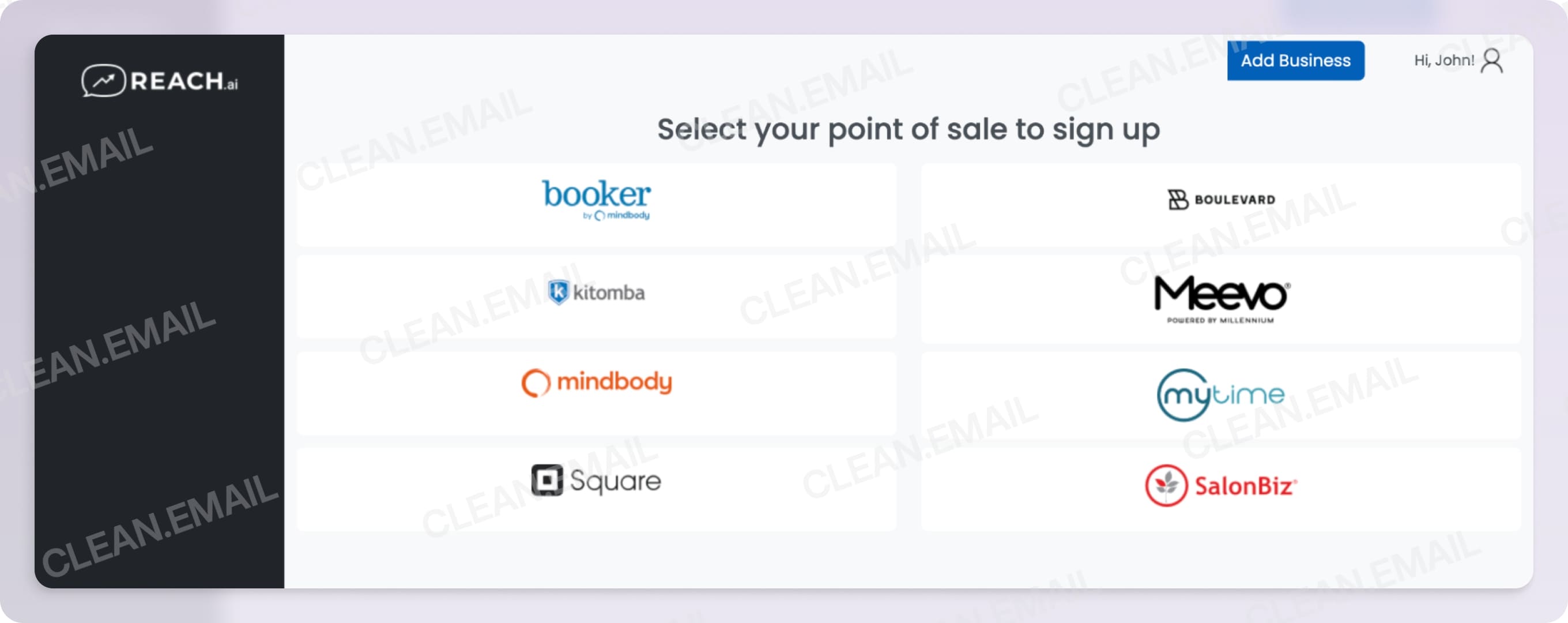Choose the SalonBiz wordmark text
This screenshot has height=623, width=1568.
pos(1244,486)
